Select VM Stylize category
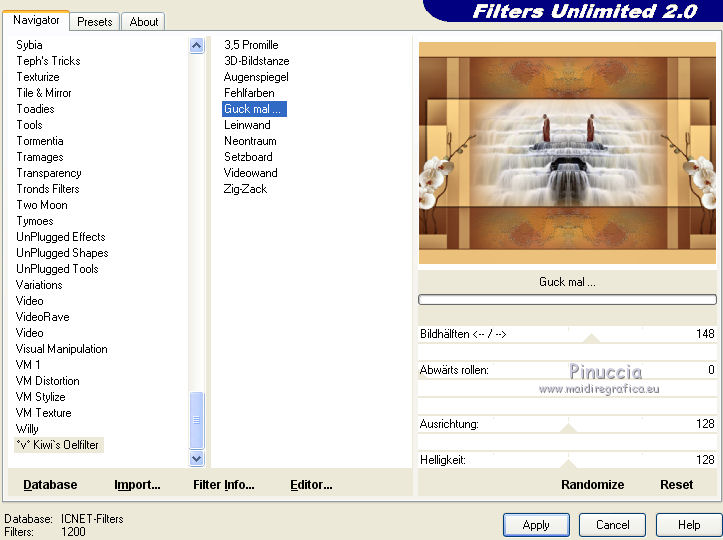723x540 pixels. [x=41, y=397]
